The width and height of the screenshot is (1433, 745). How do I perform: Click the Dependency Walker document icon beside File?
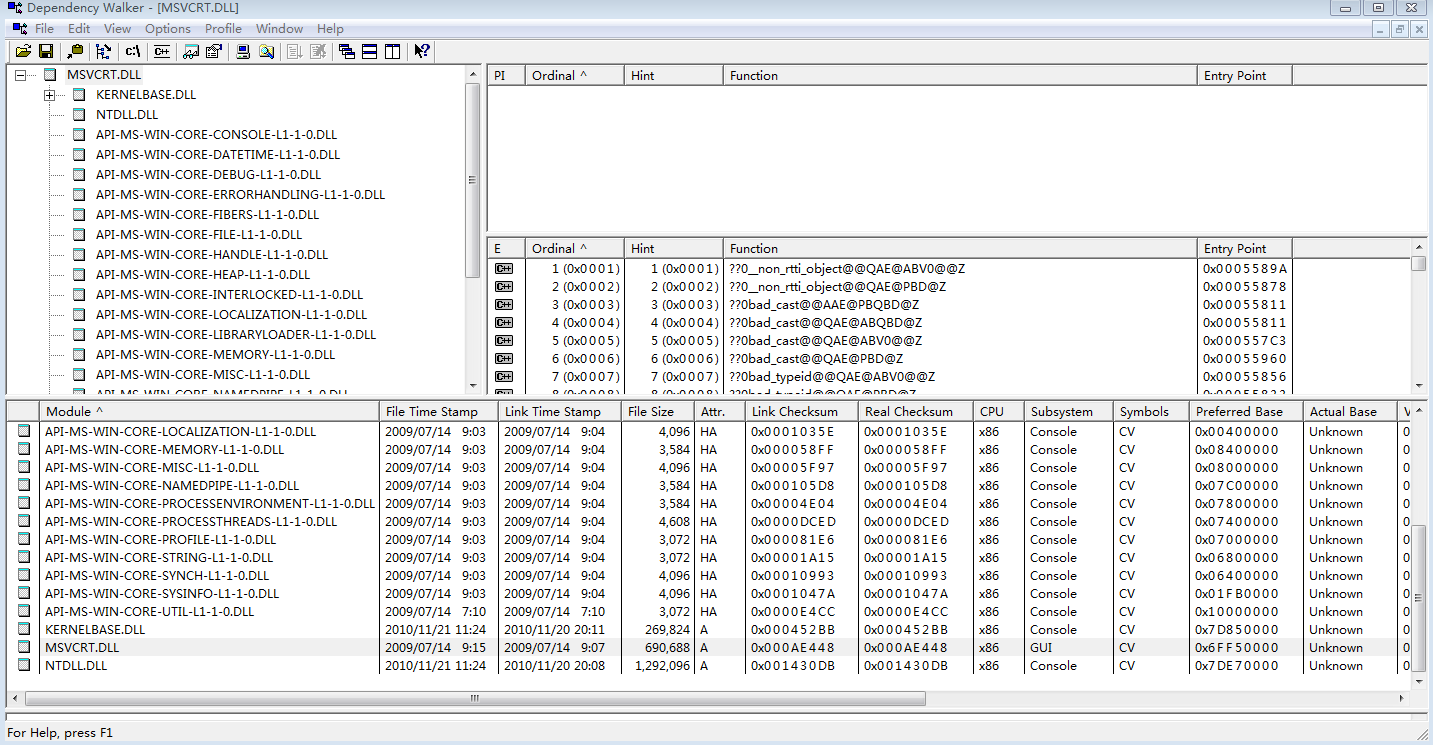(x=20, y=29)
